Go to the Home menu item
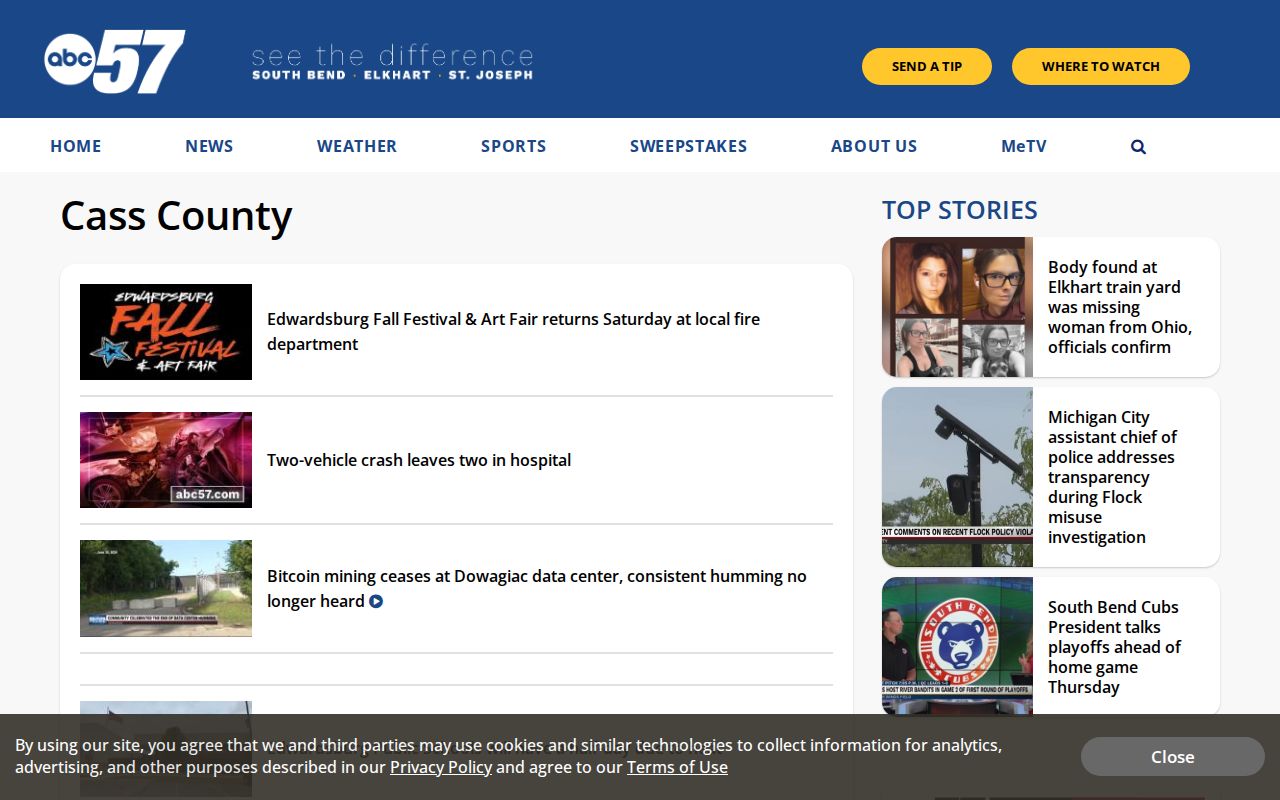1280x800 pixels. click(76, 146)
